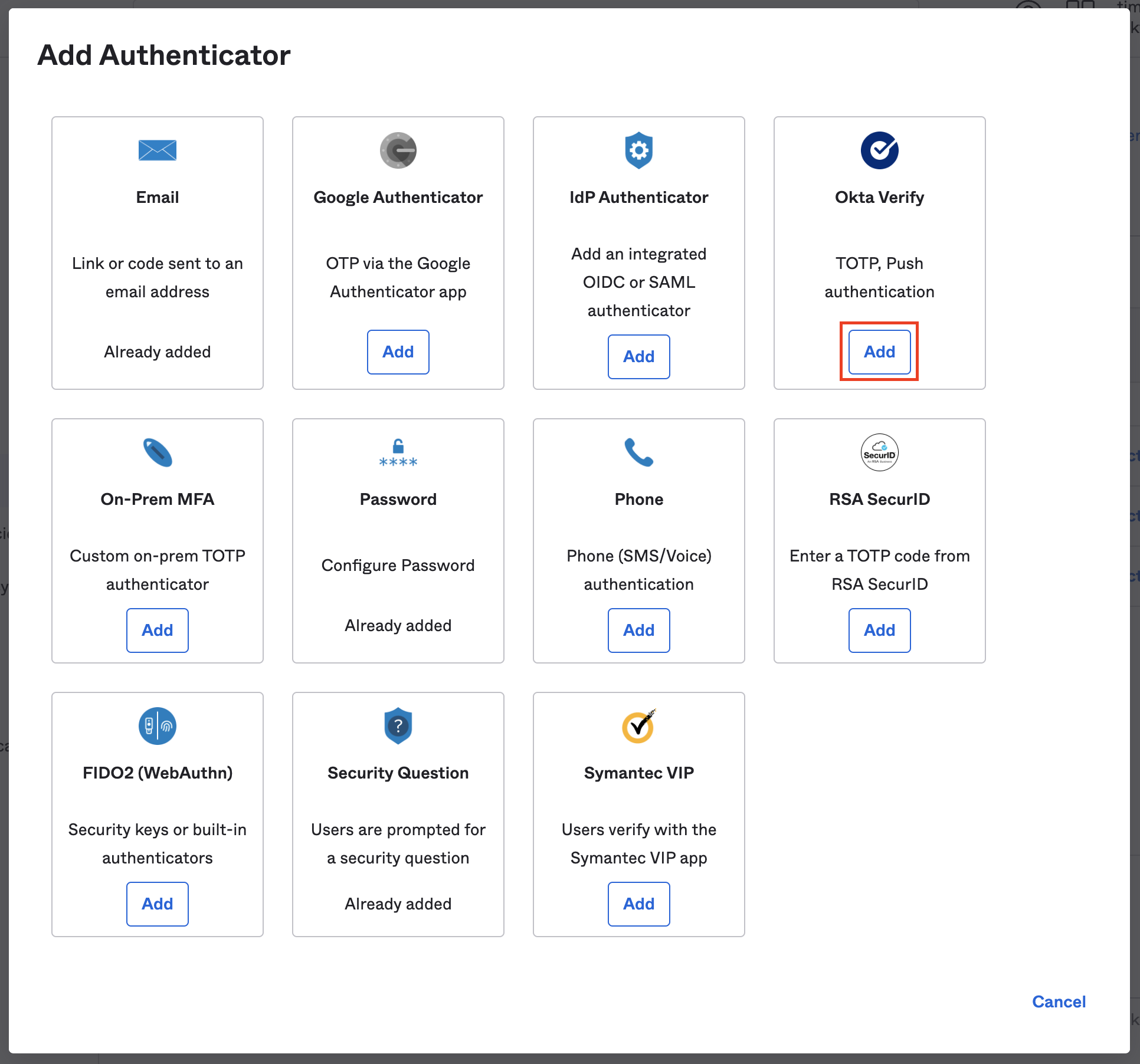Click the 'Symantec VIP' card title
The height and width of the screenshot is (1064, 1140).
[x=639, y=773]
